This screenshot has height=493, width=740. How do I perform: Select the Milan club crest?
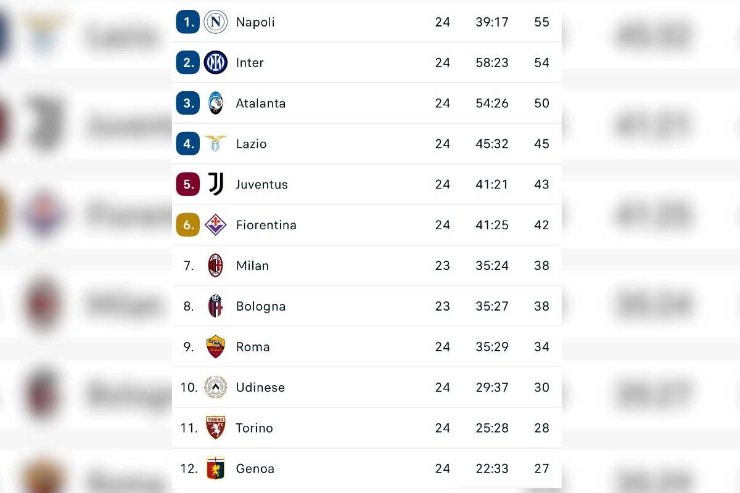[216, 266]
